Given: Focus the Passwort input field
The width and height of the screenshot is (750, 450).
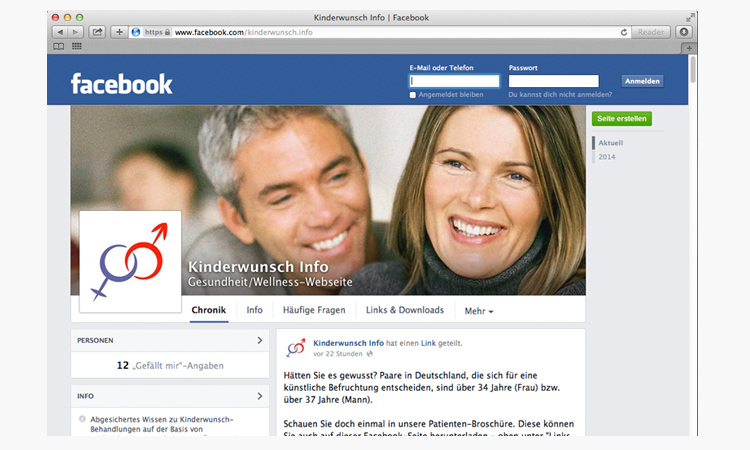Looking at the screenshot, I should click(553, 81).
